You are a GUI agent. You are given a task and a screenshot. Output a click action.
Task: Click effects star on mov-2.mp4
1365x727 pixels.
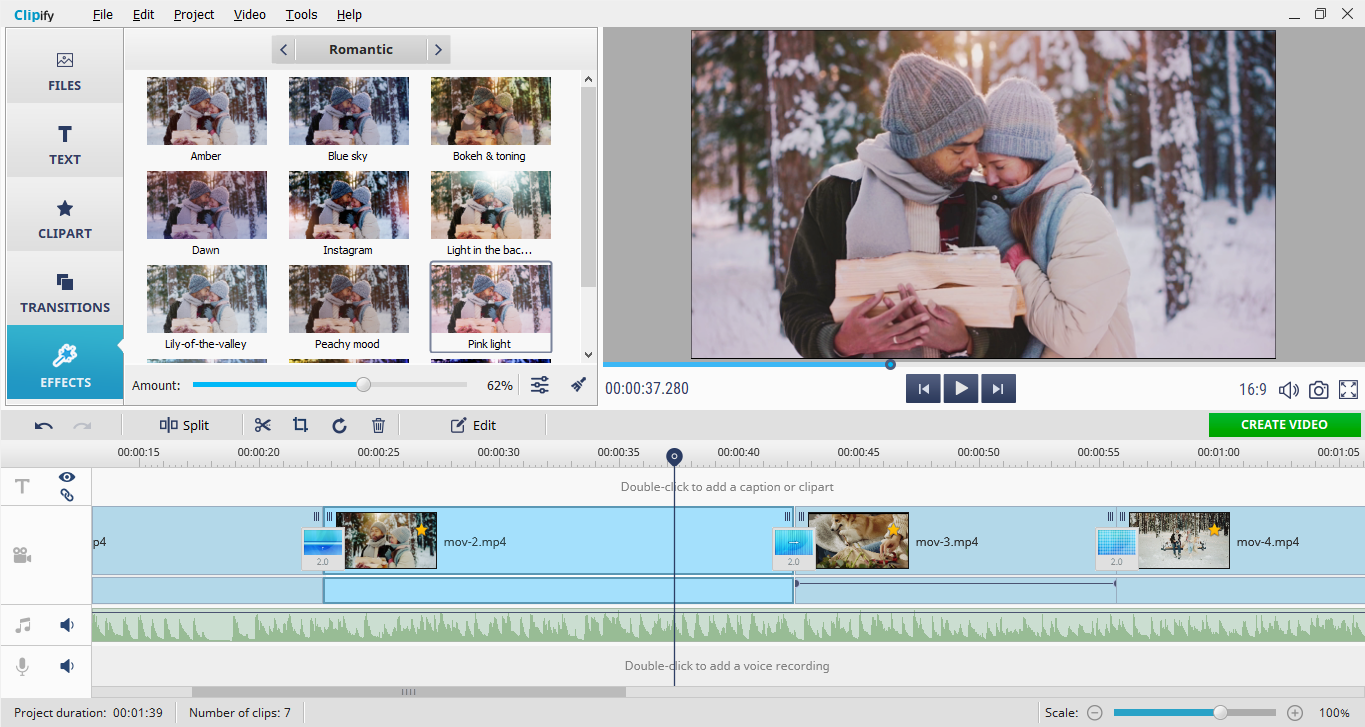(422, 529)
